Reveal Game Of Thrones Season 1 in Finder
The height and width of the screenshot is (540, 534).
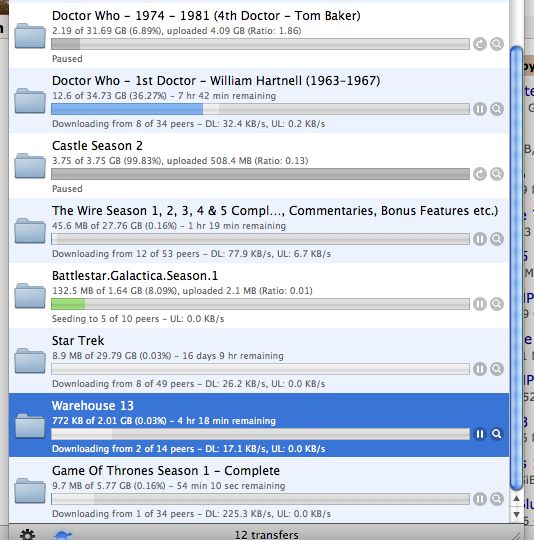(497, 499)
